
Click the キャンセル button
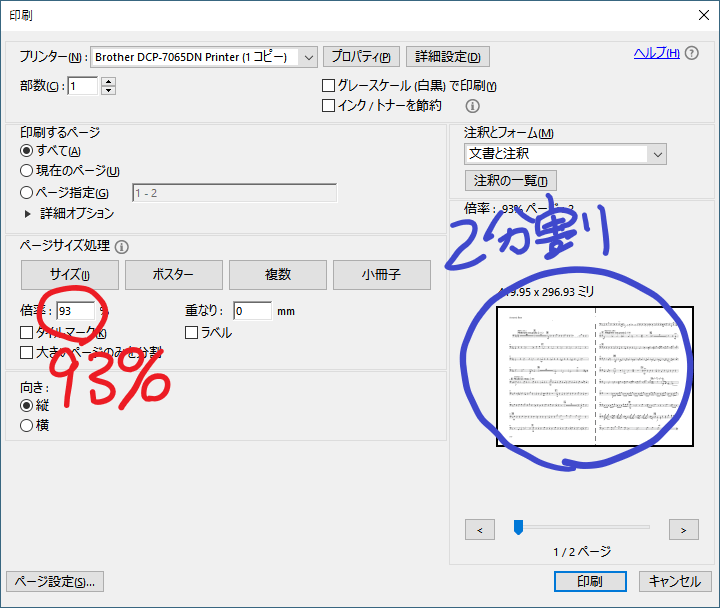(675, 581)
